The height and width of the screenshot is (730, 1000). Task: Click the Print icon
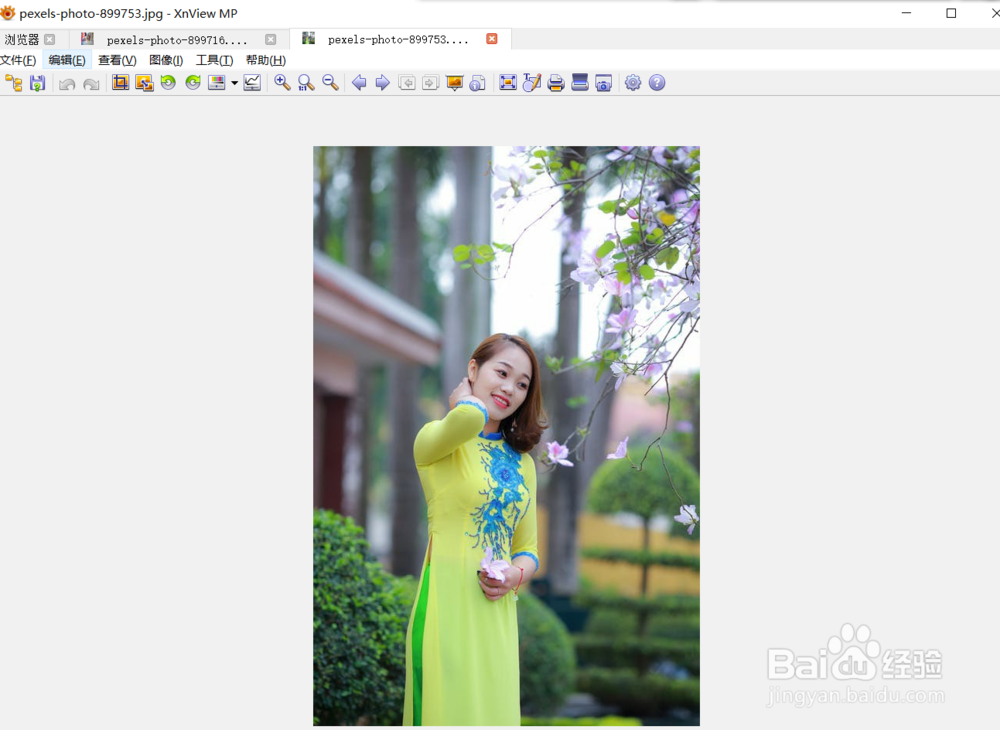click(556, 83)
